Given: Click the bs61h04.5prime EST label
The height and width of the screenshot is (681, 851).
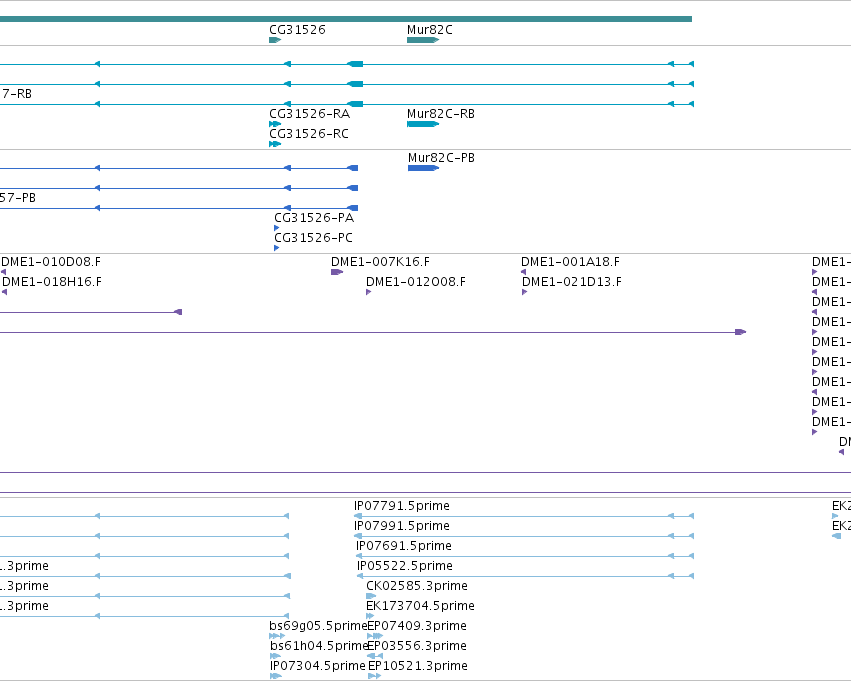Looking at the screenshot, I should point(319,646).
